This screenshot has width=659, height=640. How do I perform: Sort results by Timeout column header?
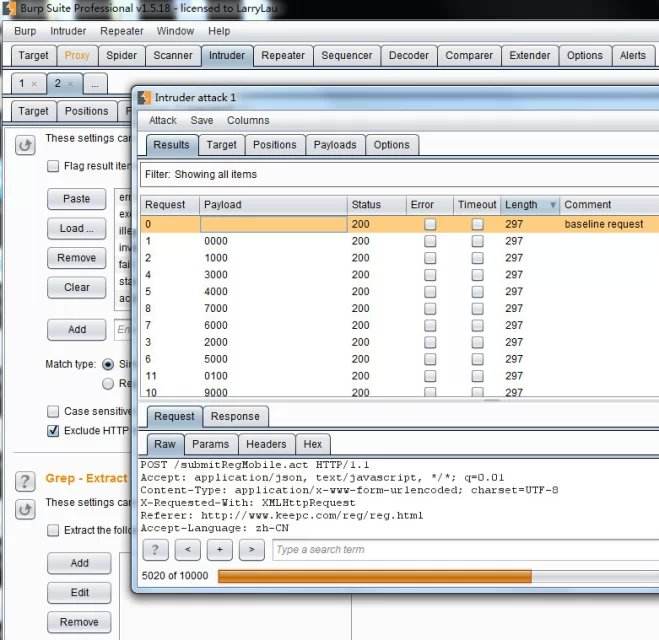click(477, 205)
